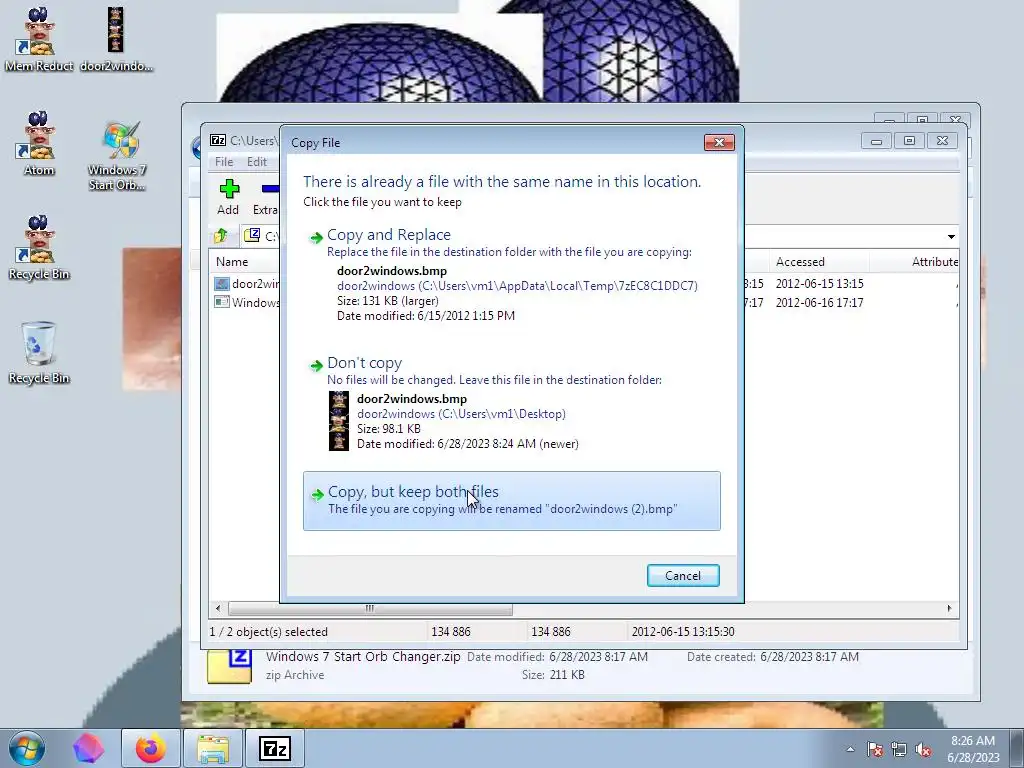The image size is (1024, 768).
Task: Click the 7-Zip Extract toolbar icon
Action: [267, 197]
